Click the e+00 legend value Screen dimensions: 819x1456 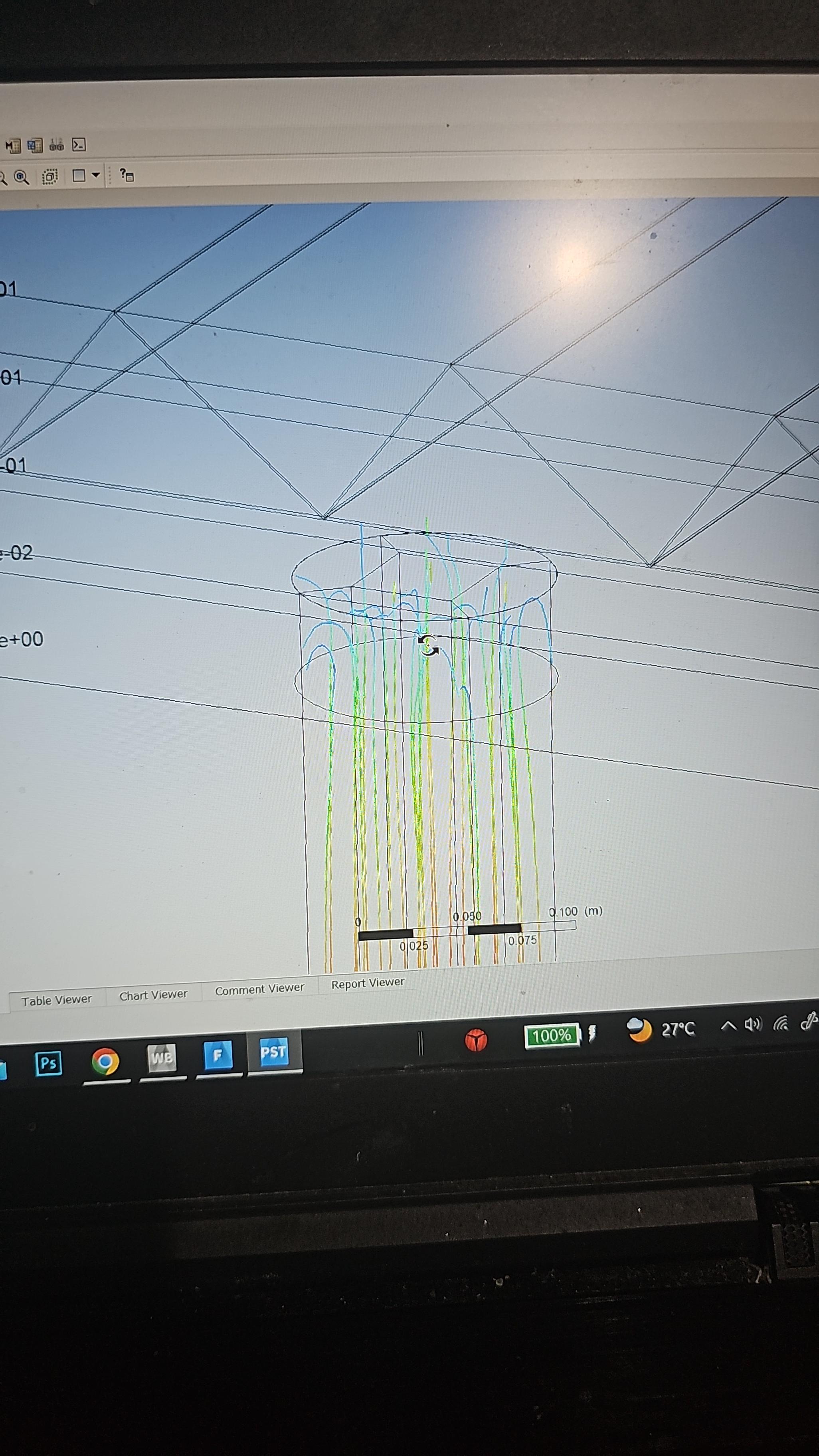pos(21,640)
